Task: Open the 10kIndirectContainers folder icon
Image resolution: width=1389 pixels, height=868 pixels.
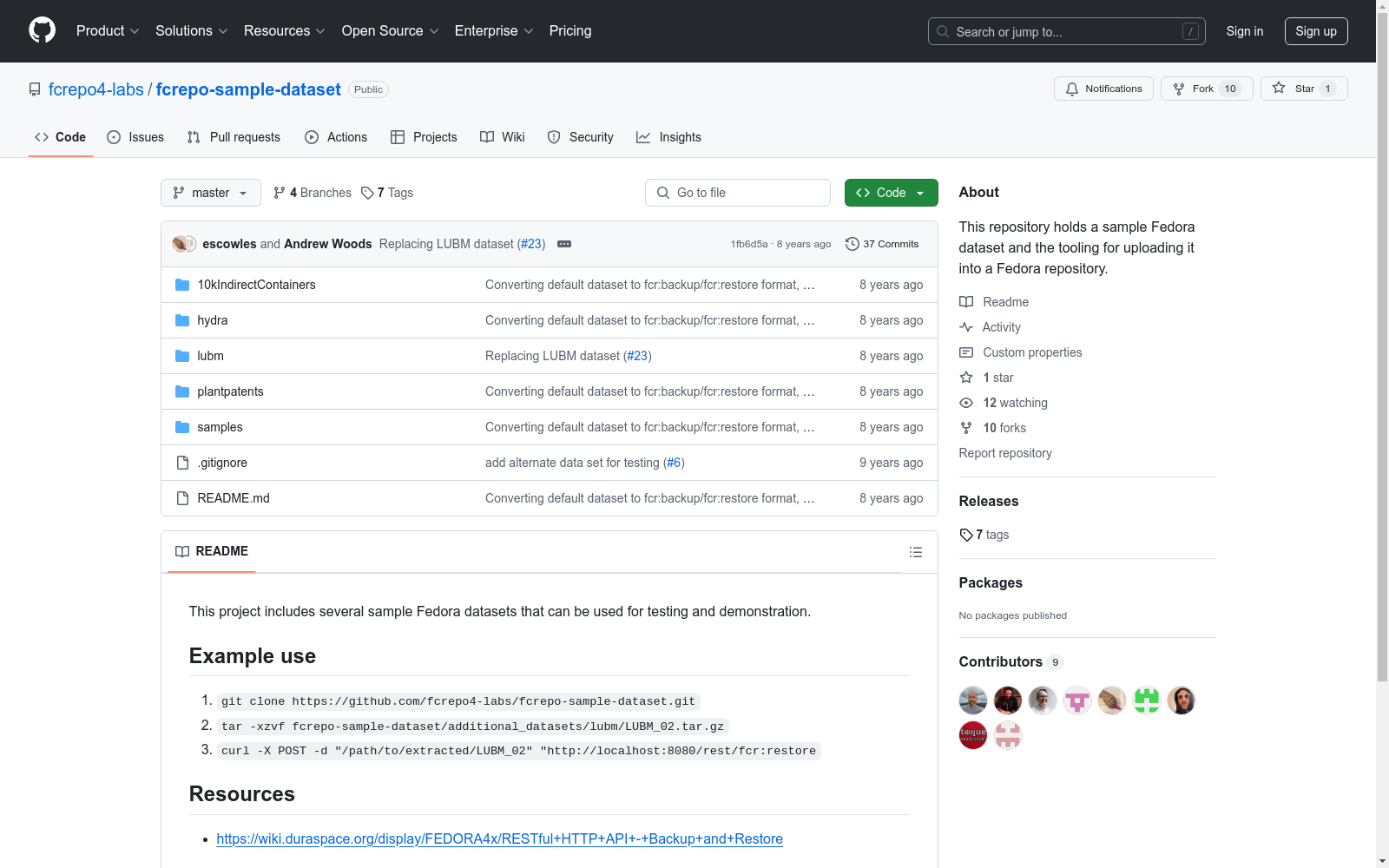Action: tap(182, 285)
